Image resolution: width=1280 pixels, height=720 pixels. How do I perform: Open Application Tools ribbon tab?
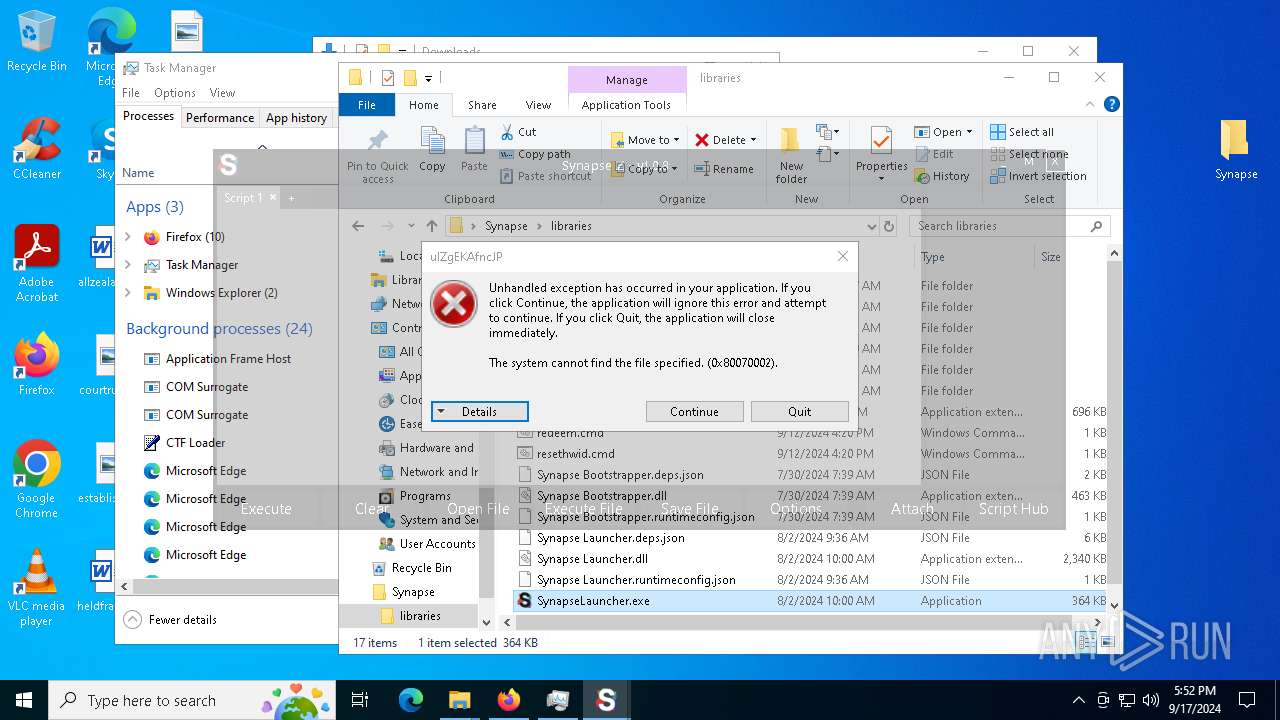pyautogui.click(x=626, y=105)
